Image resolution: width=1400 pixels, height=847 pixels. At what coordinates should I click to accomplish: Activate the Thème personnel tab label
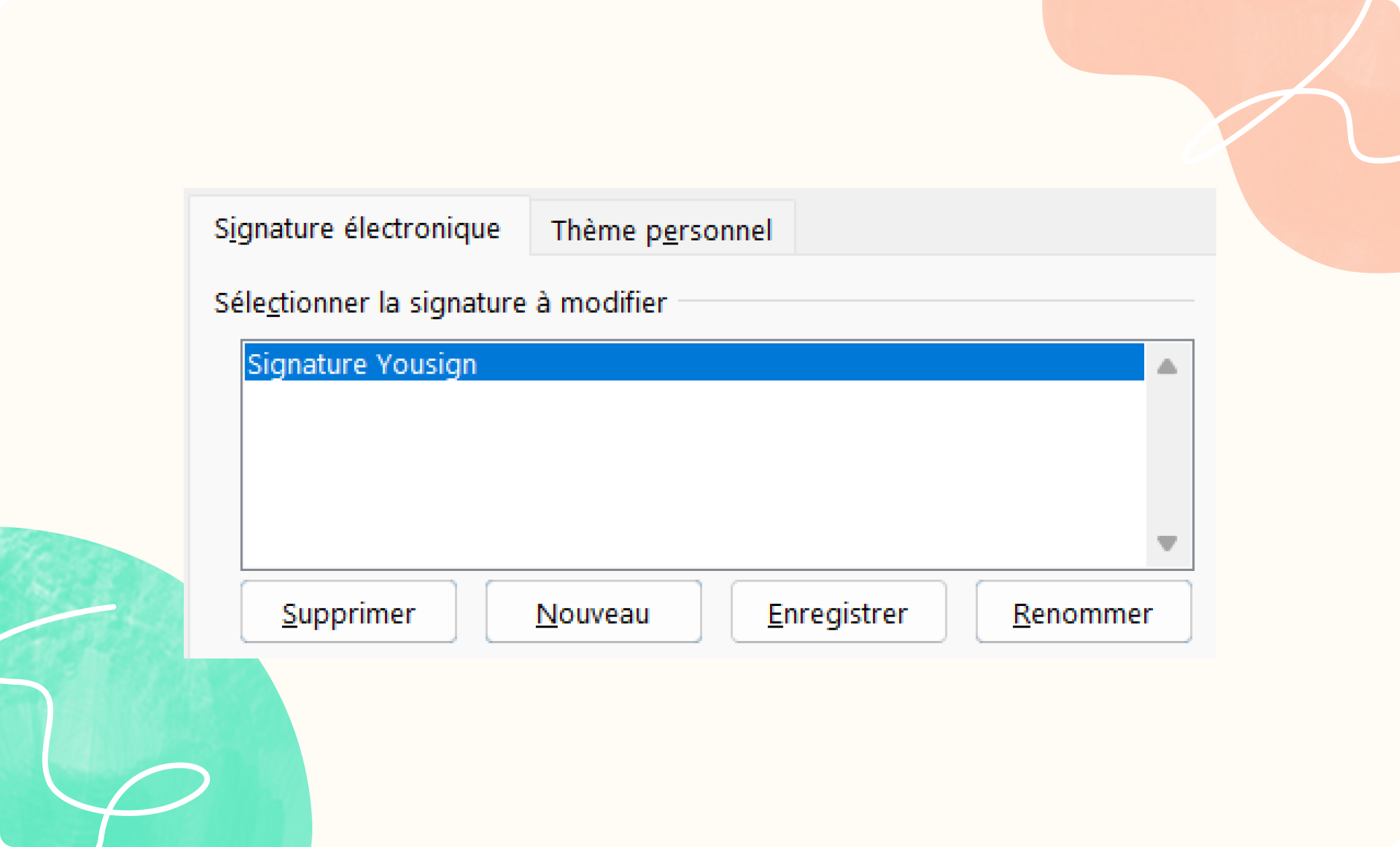(x=661, y=230)
